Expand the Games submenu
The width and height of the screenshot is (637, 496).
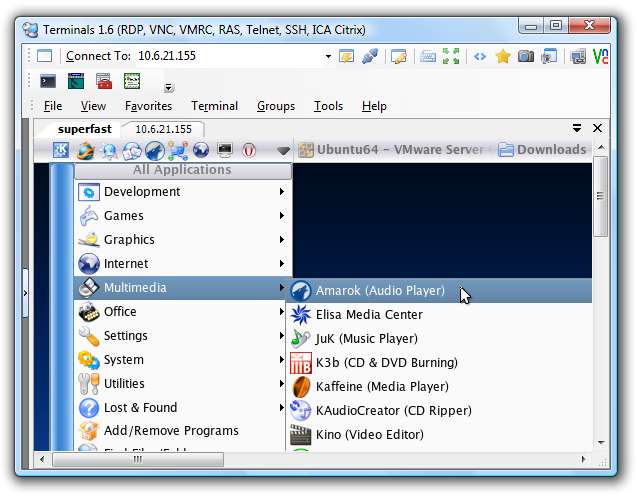click(x=183, y=216)
